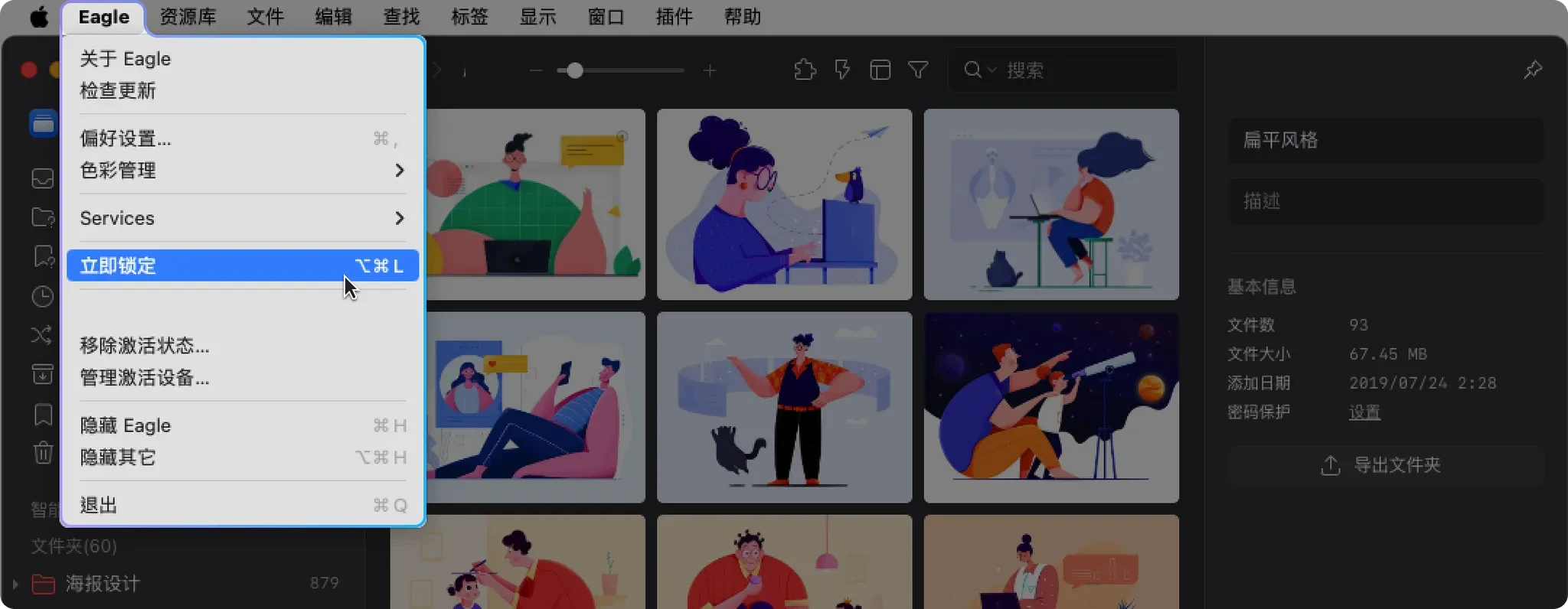Open the 编辑 menu
This screenshot has height=609, width=1568.
click(333, 17)
